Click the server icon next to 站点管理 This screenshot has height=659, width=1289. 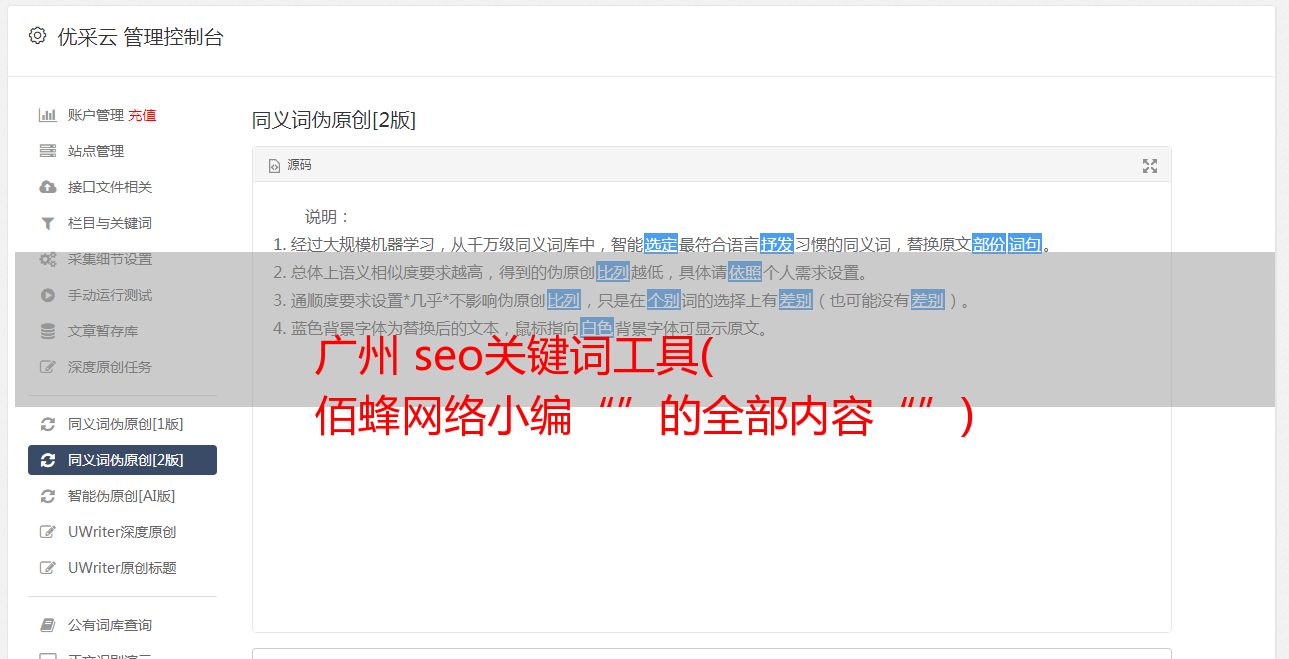point(47,151)
